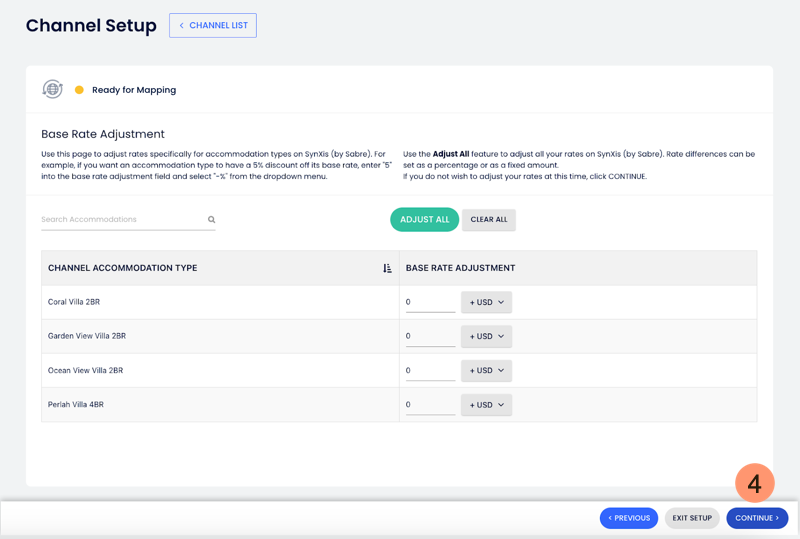Viewport: 800px width, 539px height.
Task: Click the Previous button
Action: (x=629, y=518)
